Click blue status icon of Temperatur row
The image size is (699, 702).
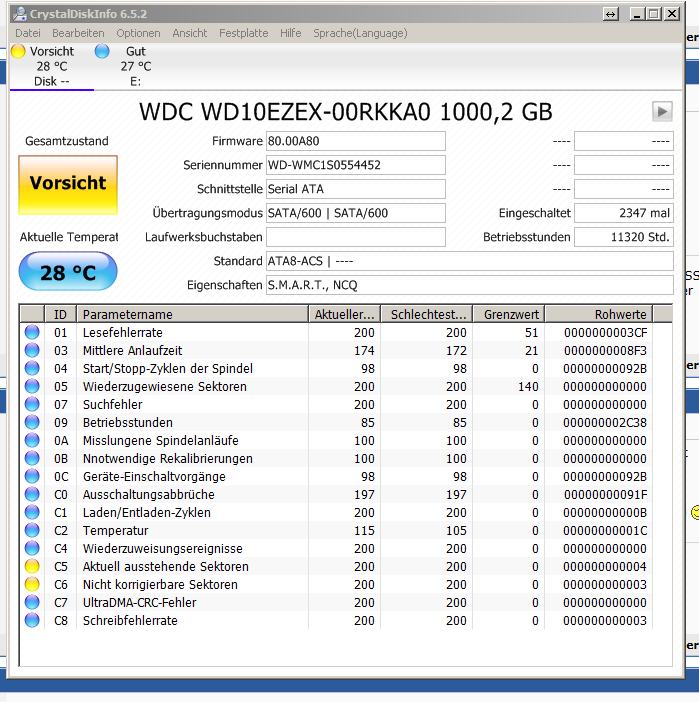pyautogui.click(x=32, y=531)
